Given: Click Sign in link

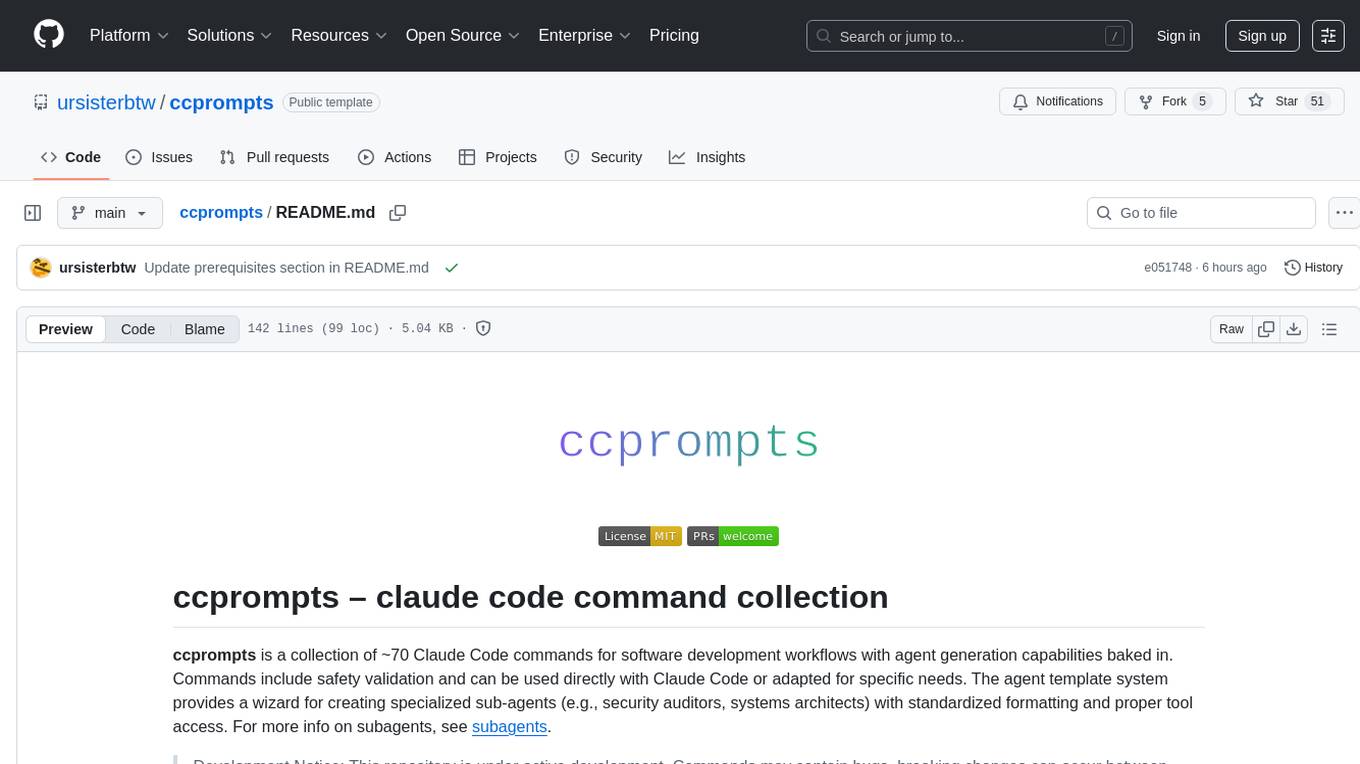Looking at the screenshot, I should click(1178, 36).
